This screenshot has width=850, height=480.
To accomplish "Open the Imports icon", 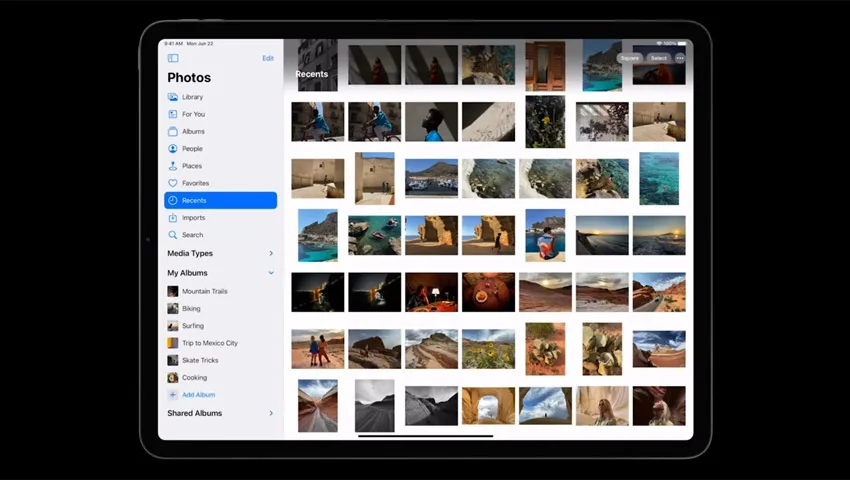I will pos(172,217).
